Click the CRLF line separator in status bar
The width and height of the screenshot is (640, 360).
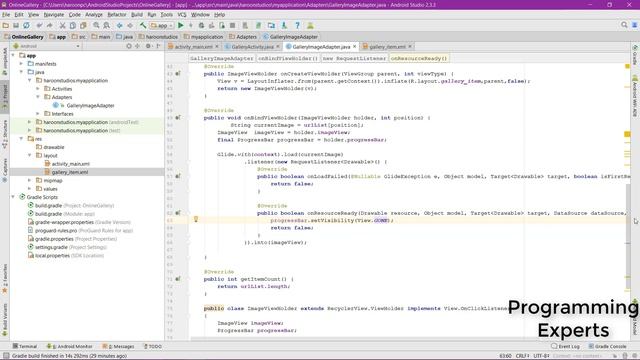522,356
